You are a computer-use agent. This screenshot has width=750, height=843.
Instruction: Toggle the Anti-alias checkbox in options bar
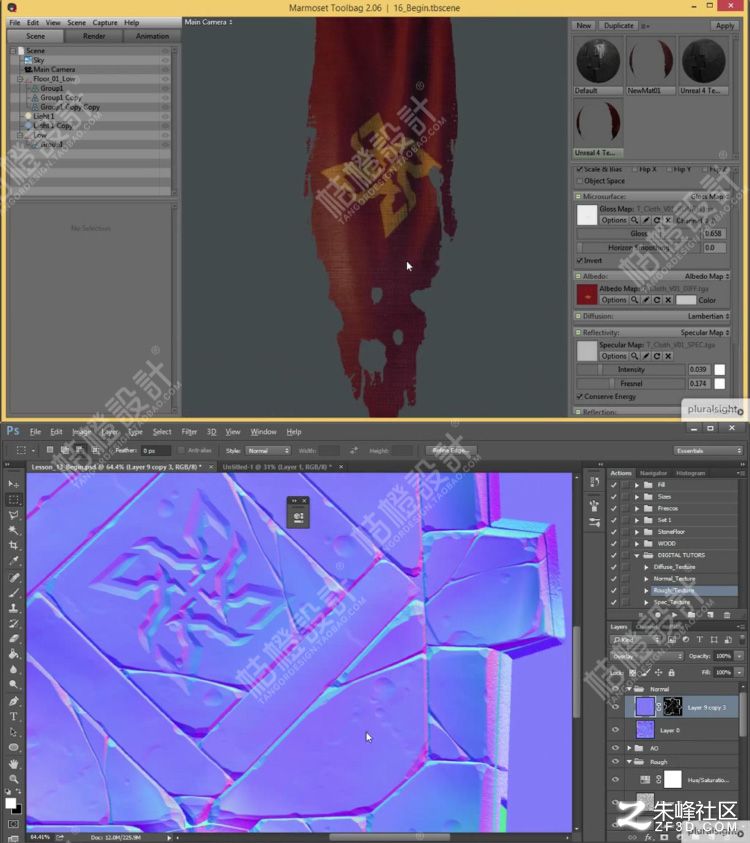(x=181, y=451)
